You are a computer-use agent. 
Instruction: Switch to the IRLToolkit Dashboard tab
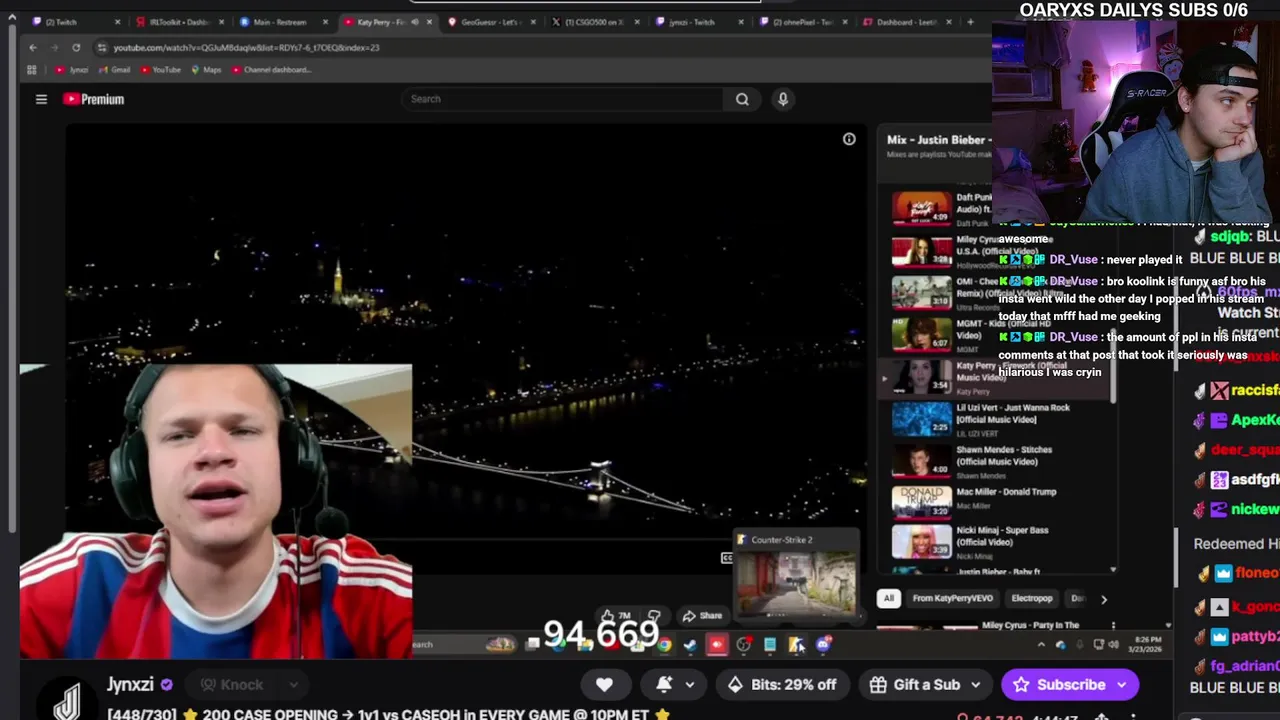(179, 22)
